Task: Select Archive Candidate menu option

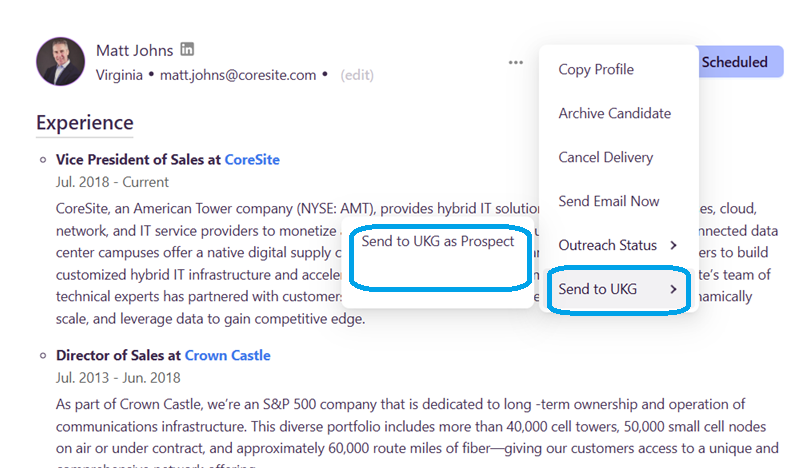Action: click(614, 114)
